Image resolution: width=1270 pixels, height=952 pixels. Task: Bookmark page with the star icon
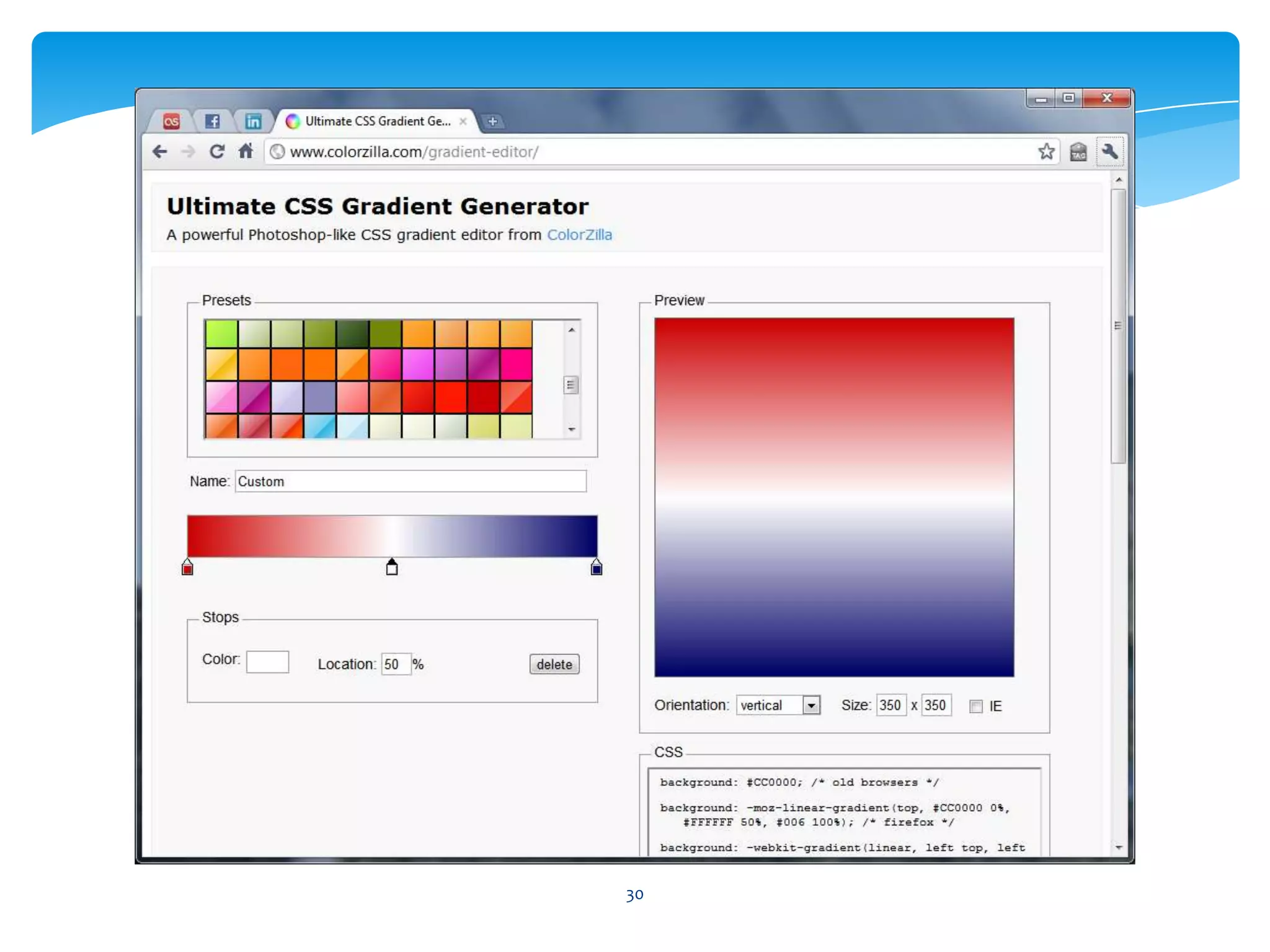click(1046, 151)
